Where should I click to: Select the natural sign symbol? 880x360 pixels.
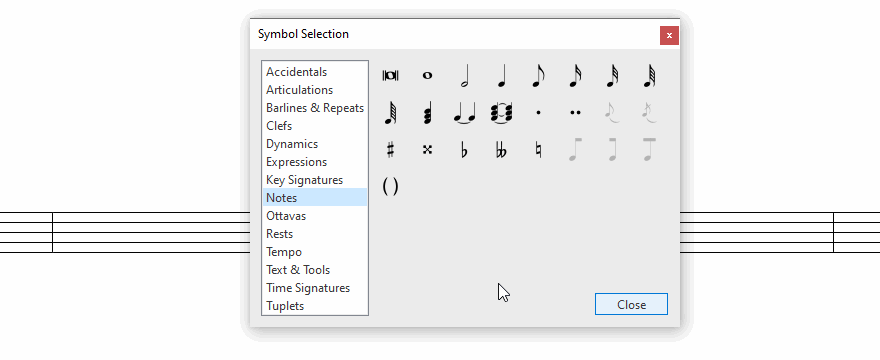[538, 150]
